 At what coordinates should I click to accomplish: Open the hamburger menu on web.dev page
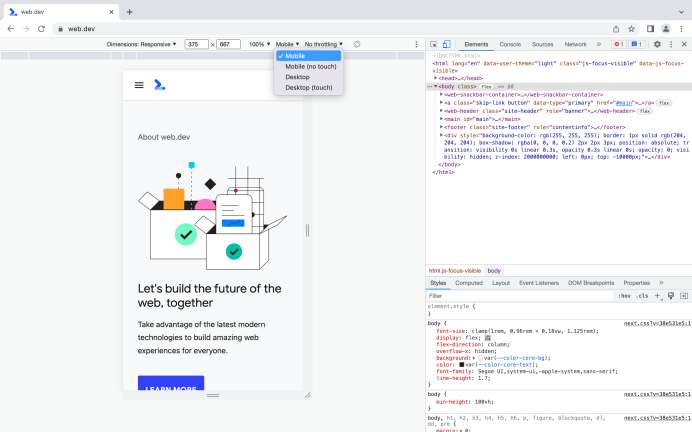(x=139, y=85)
